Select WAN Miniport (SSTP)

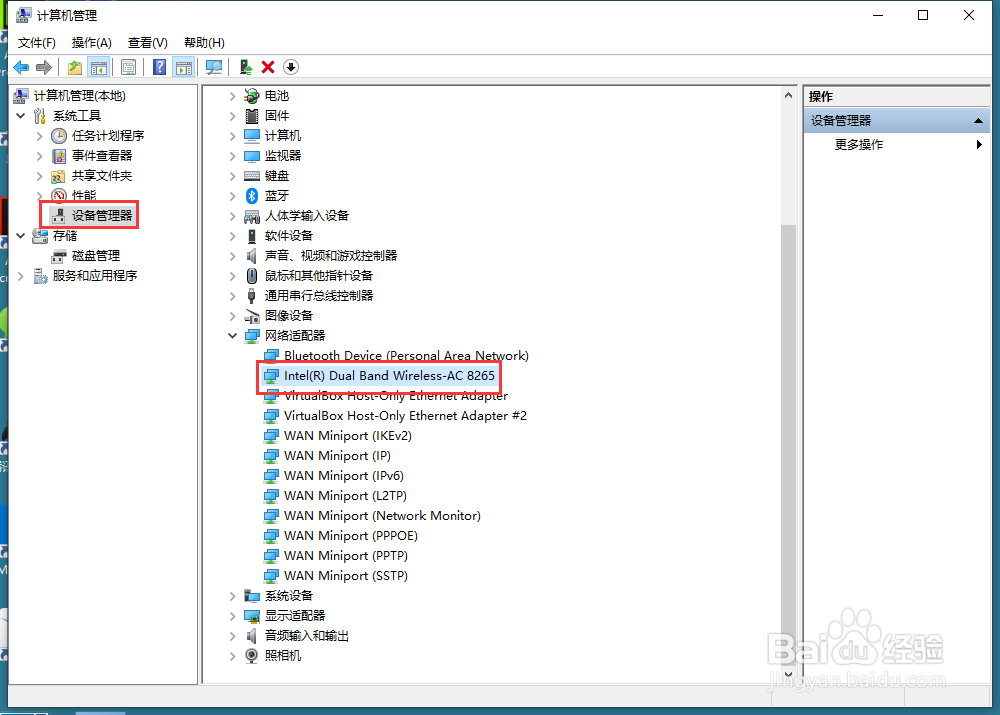(346, 576)
